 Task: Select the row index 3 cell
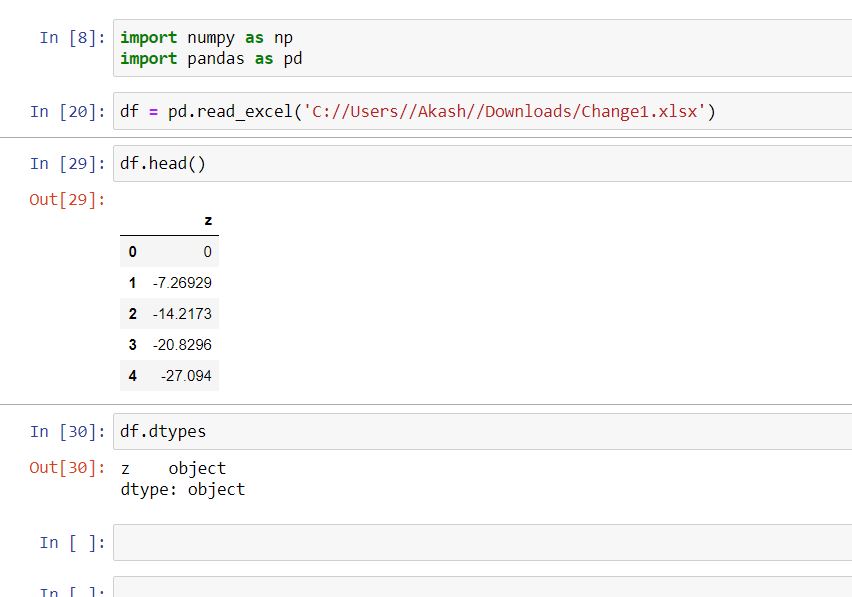coord(133,344)
